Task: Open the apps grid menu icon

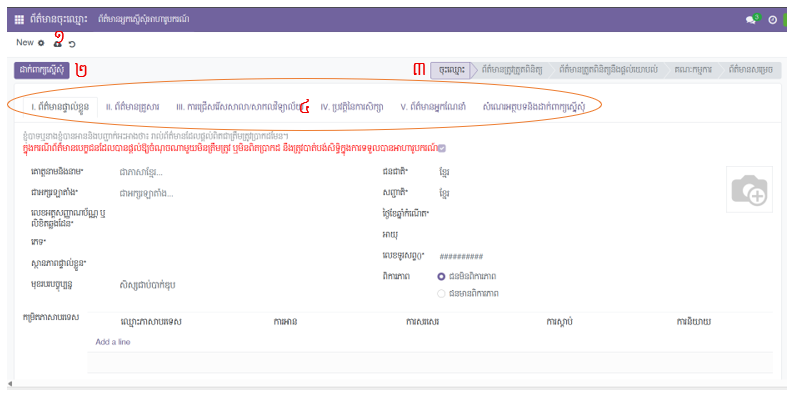Action: [x=19, y=19]
